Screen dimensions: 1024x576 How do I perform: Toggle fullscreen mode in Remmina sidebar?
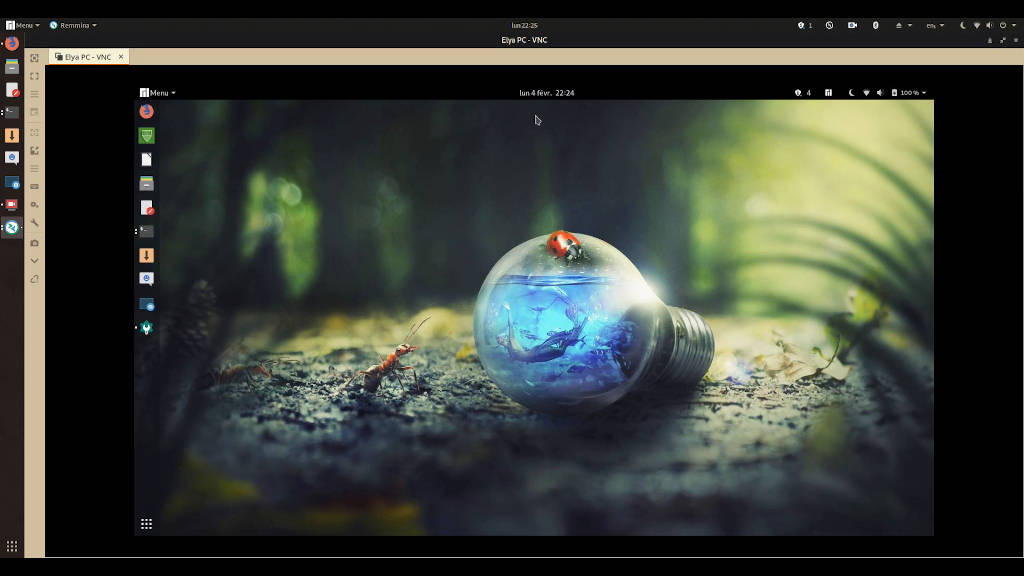tap(34, 76)
